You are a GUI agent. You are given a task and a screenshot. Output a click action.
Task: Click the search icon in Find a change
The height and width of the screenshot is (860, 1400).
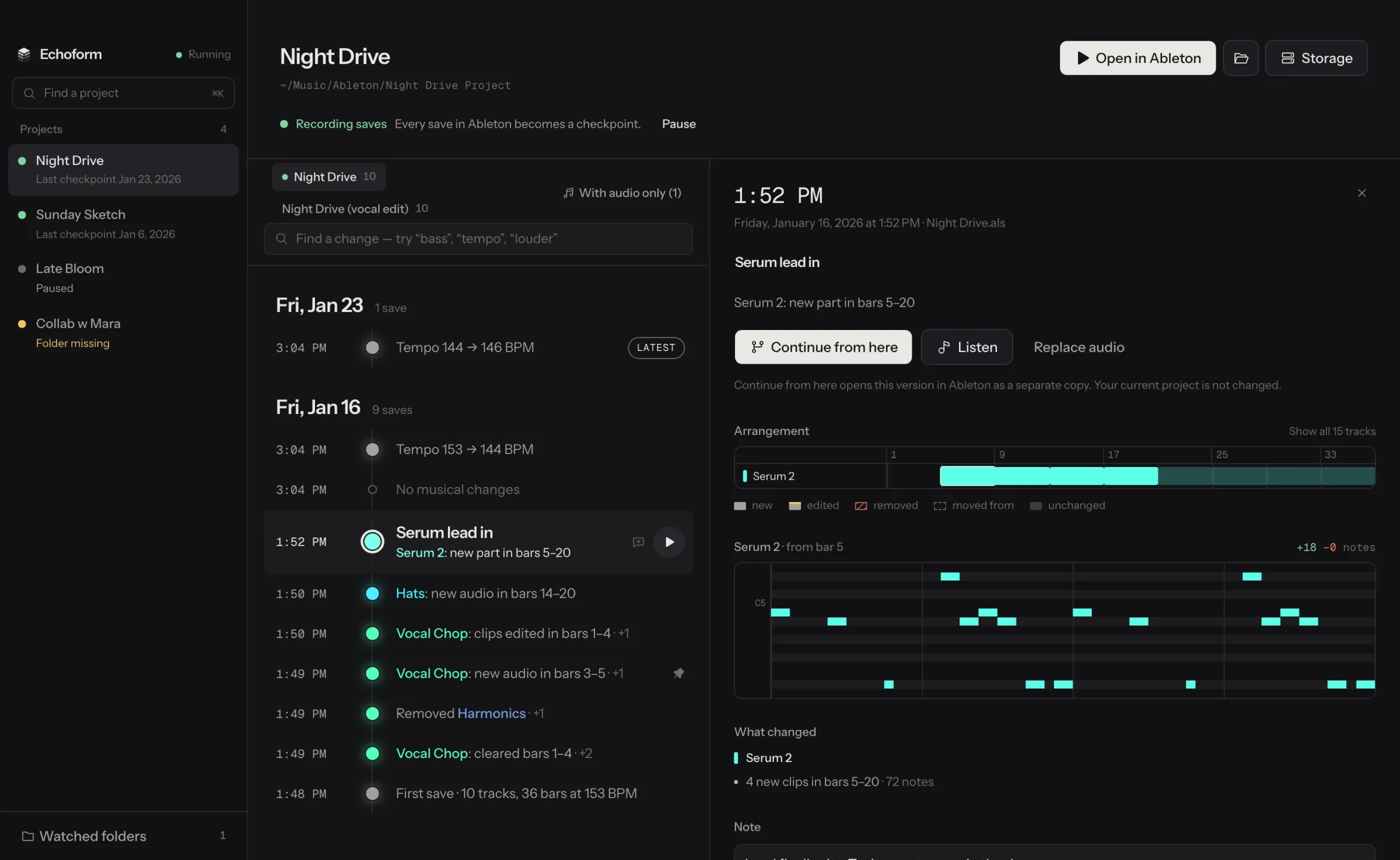point(281,238)
